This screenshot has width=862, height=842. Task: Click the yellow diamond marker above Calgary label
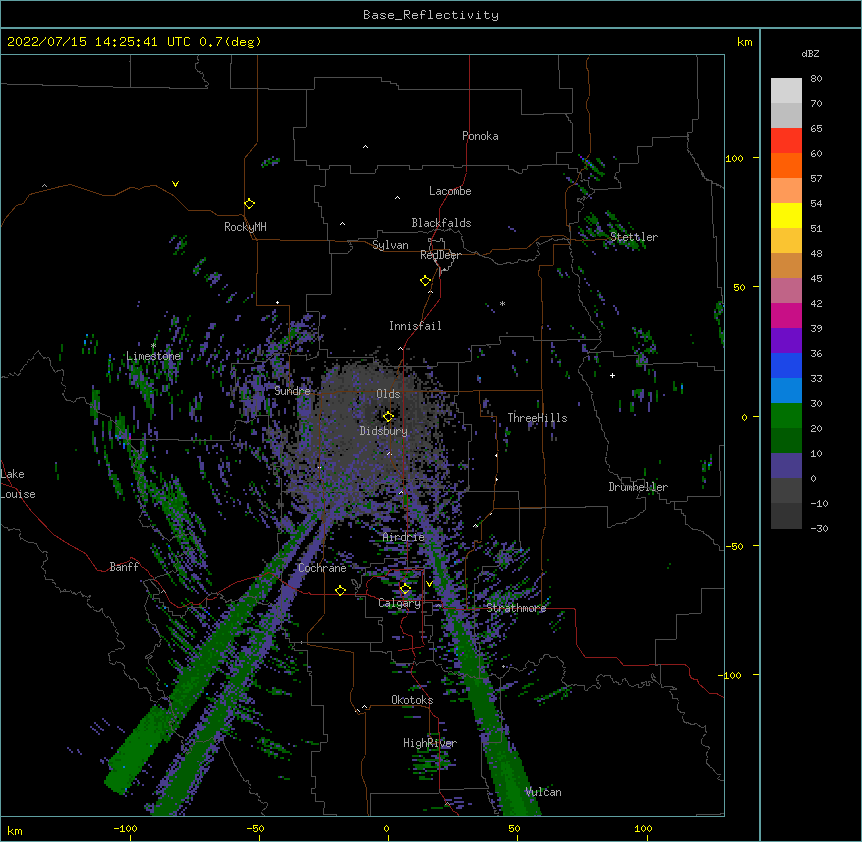405,589
